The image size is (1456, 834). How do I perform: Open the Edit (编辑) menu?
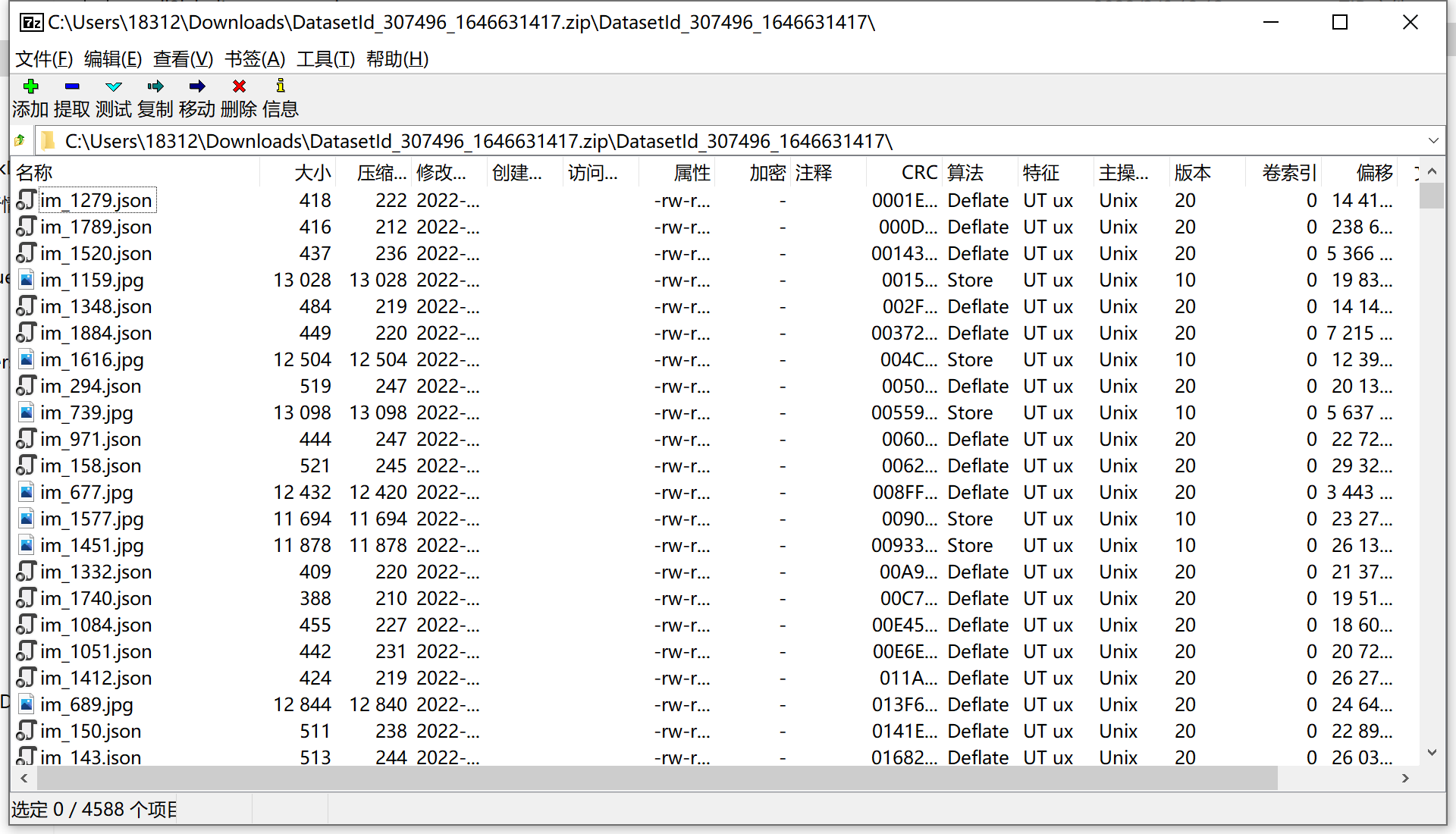click(x=113, y=59)
